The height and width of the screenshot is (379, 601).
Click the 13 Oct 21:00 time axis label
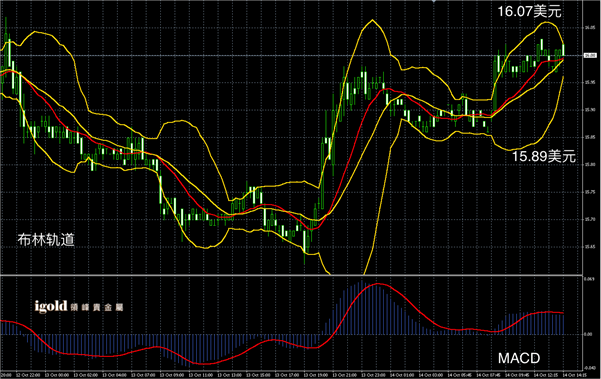343,374
